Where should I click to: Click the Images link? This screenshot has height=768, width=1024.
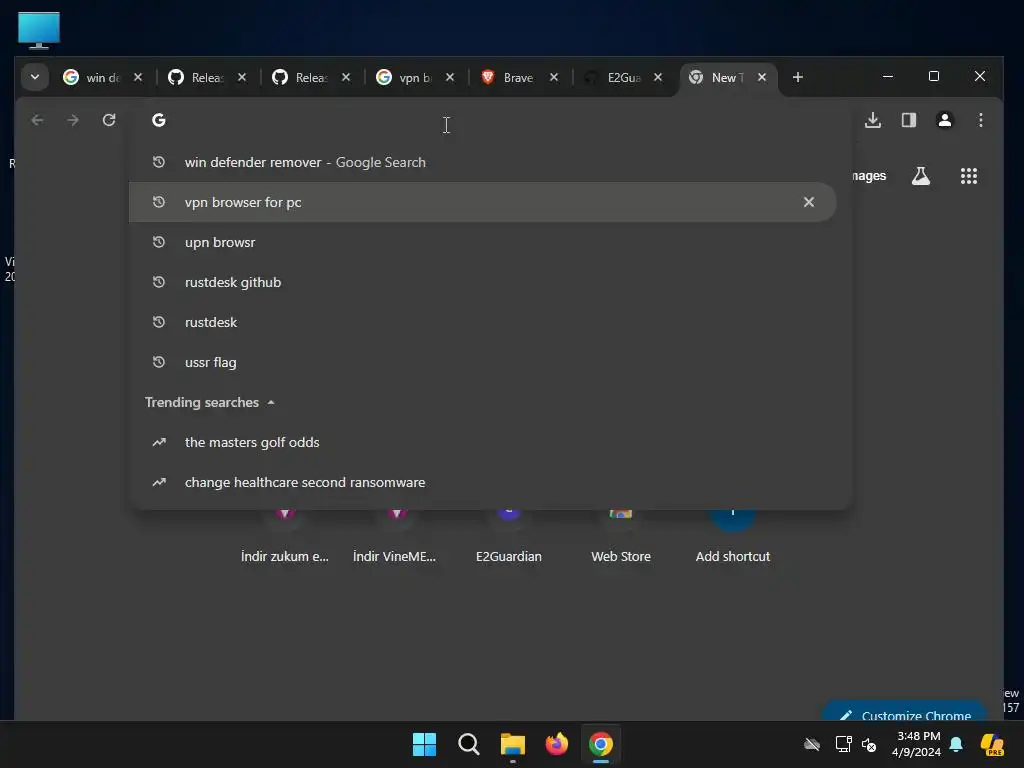(869, 176)
